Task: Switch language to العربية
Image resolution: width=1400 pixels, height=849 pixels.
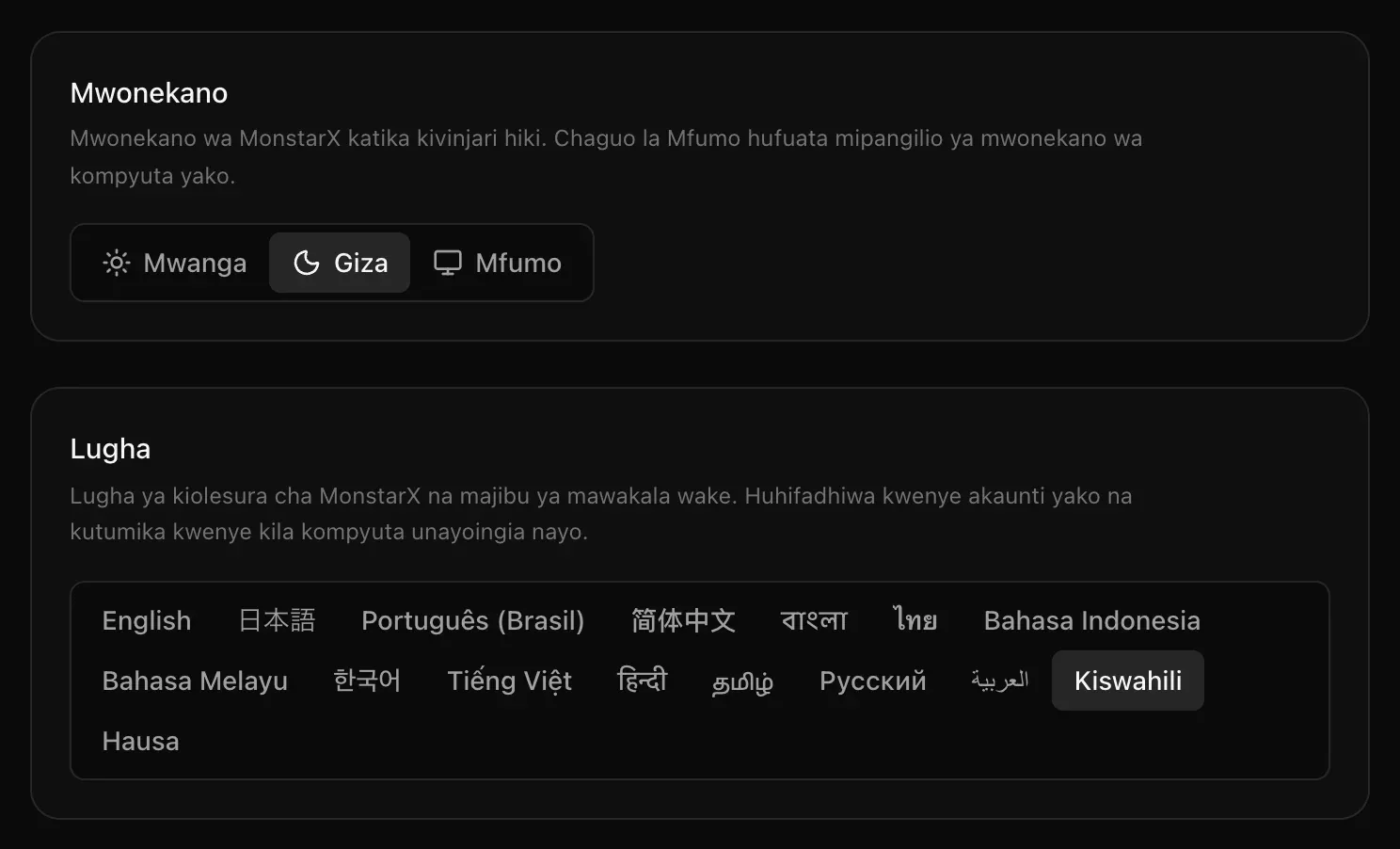Action: click(999, 681)
